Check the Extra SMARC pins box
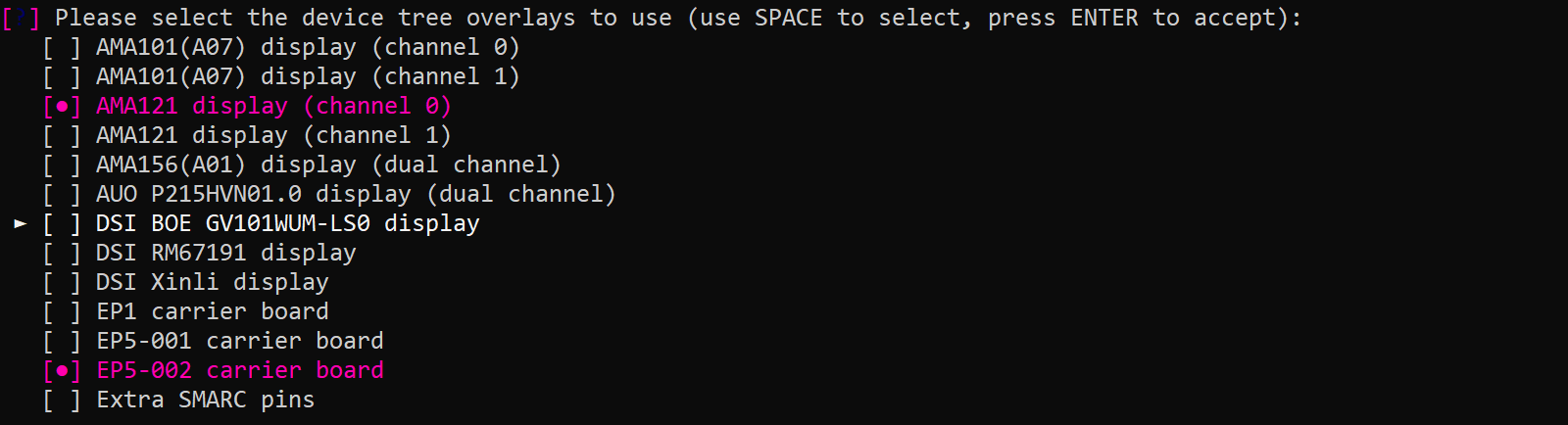Viewport: 1568px width, 425px height. coord(61,400)
